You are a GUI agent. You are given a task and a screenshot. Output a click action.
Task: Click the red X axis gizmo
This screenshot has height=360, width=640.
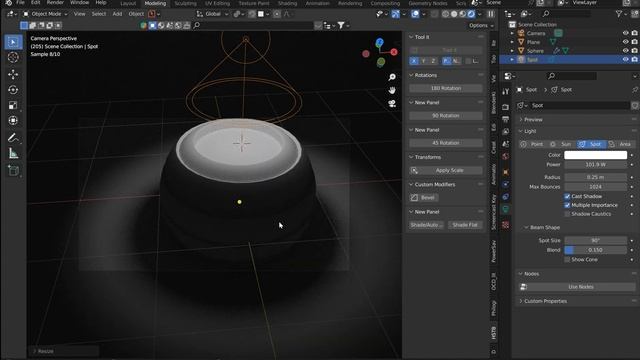[x=394, y=52]
